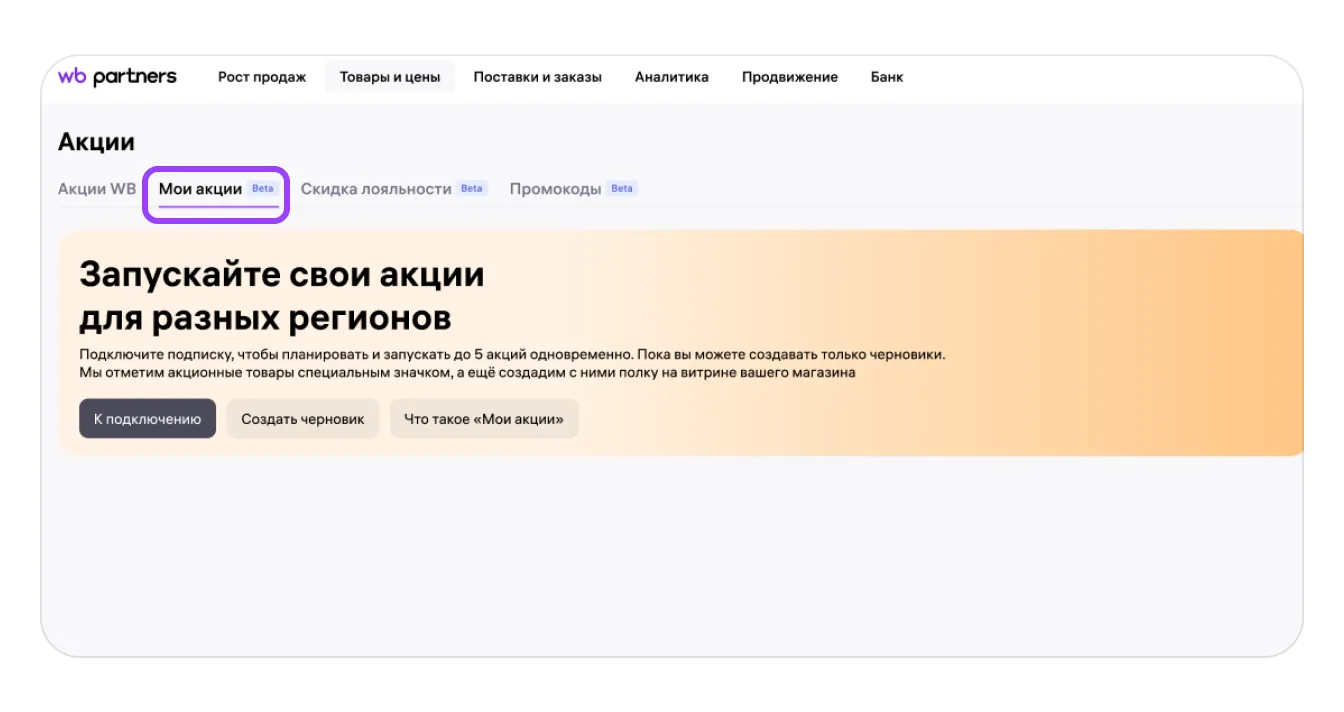Select Банк in the top navigation
The height and width of the screenshot is (712, 1344).
[886, 77]
